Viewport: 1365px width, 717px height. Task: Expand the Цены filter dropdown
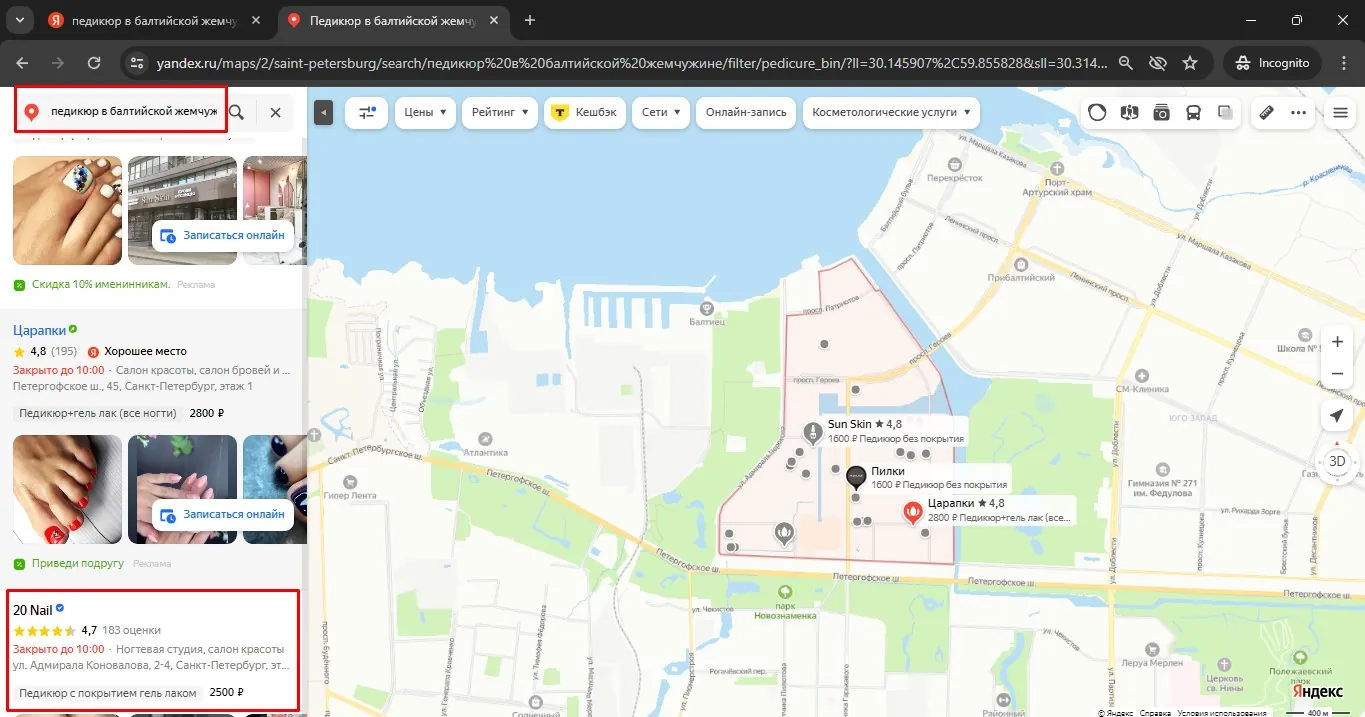pos(425,113)
